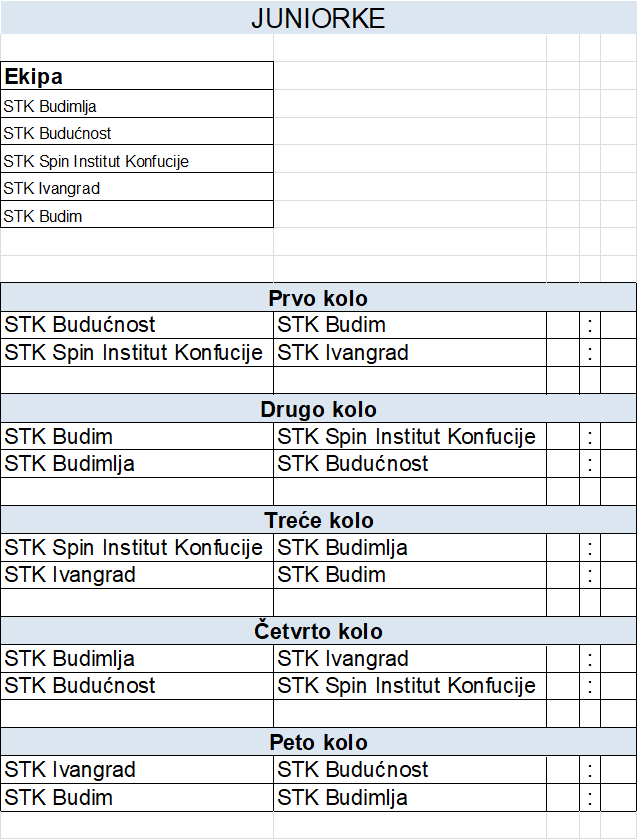The width and height of the screenshot is (638, 840).
Task: Click the Treće kolo header row
Action: click(319, 520)
